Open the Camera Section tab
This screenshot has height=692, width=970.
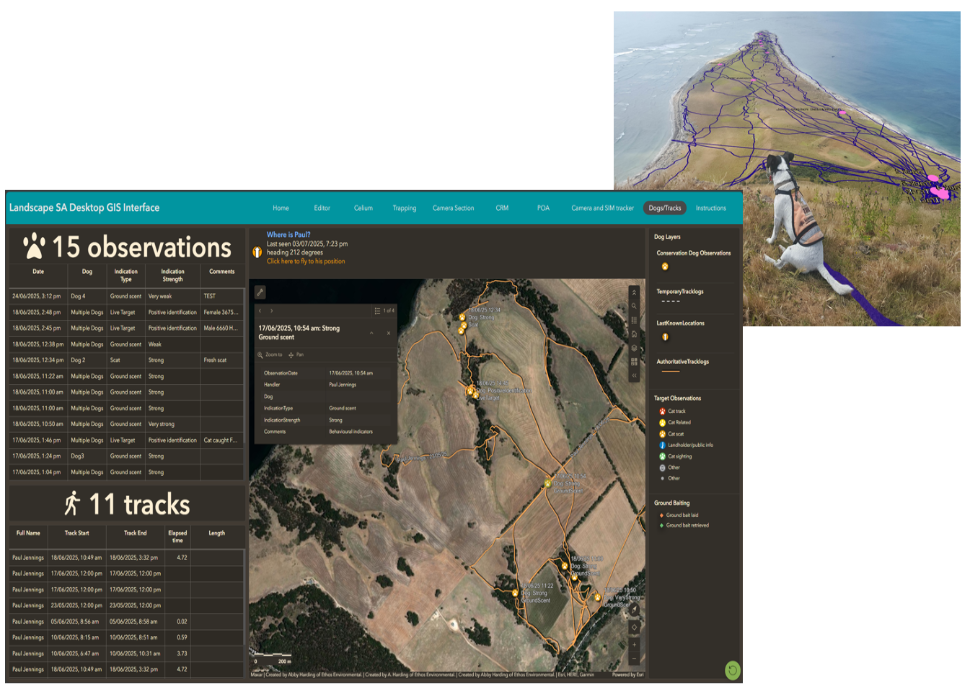tap(453, 208)
